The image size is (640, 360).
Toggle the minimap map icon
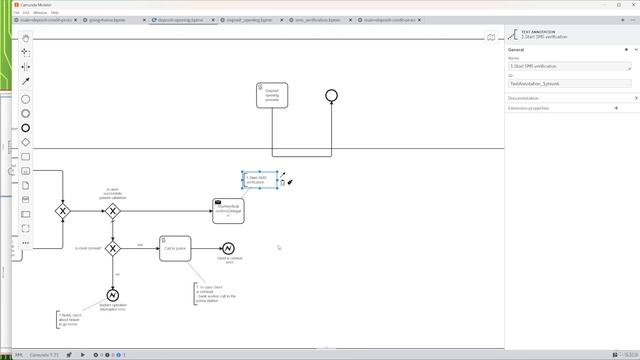point(491,38)
